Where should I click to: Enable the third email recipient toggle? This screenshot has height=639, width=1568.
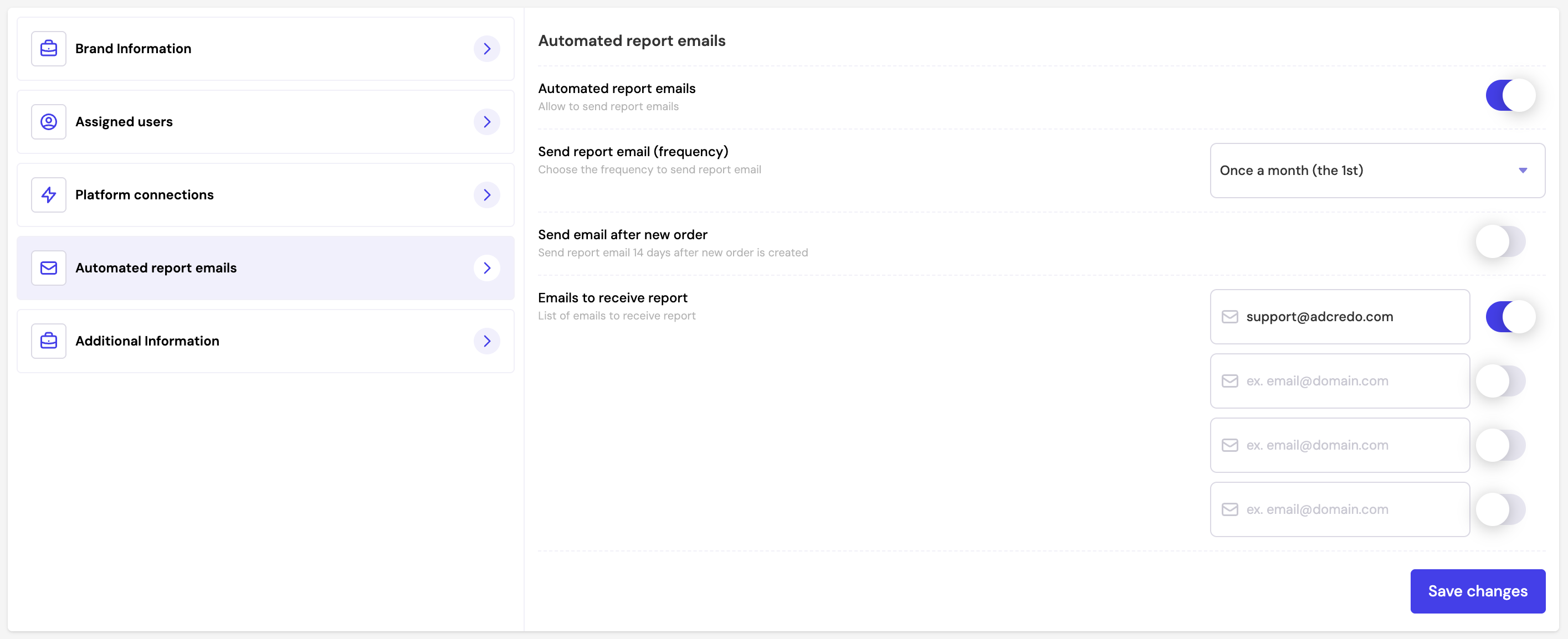pyautogui.click(x=1500, y=446)
